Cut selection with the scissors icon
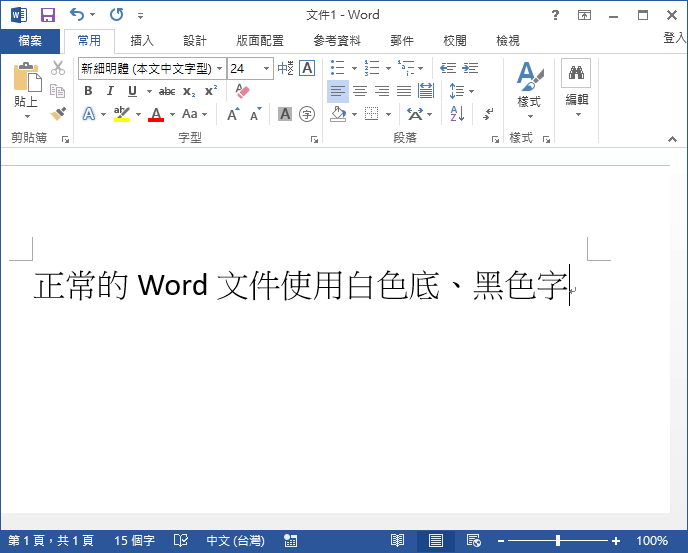Screen dimensions: 688x553 pos(57,68)
